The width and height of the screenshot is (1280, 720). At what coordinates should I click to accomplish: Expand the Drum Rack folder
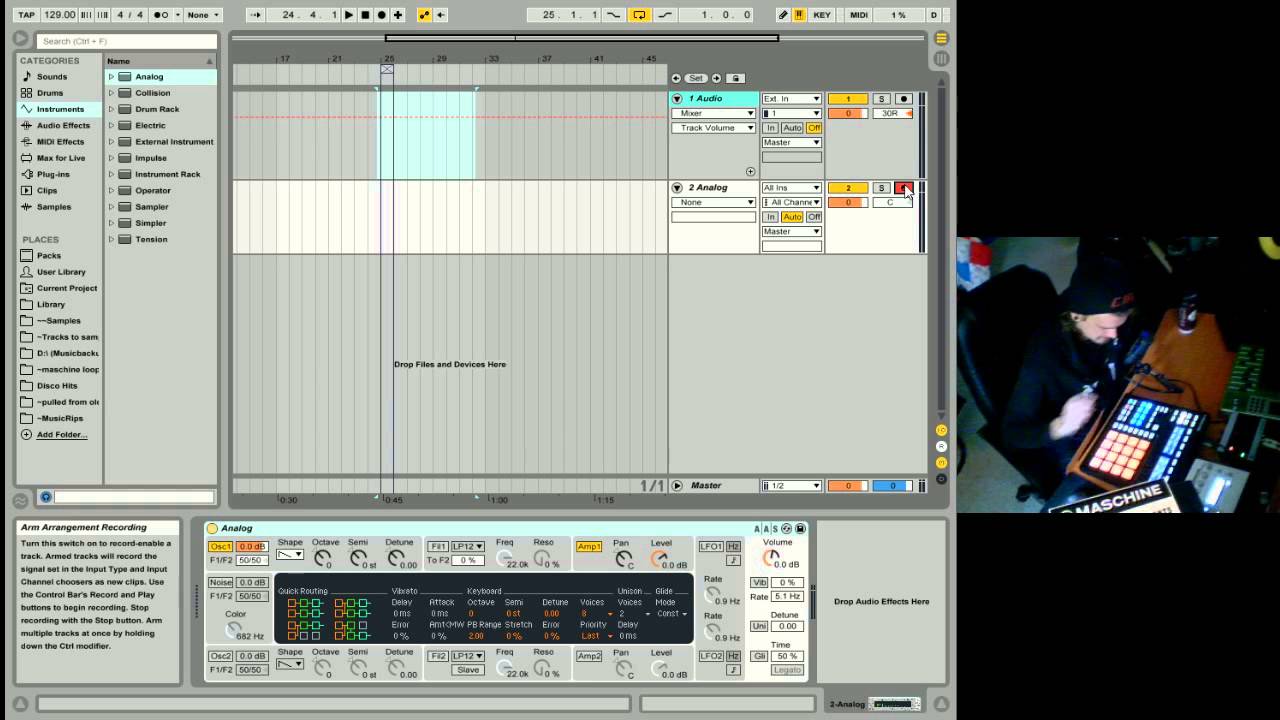click(x=111, y=109)
